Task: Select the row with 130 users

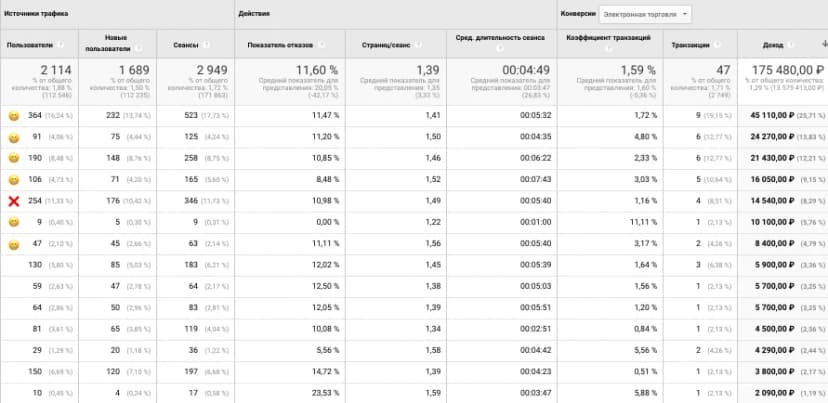Action: 414,265
